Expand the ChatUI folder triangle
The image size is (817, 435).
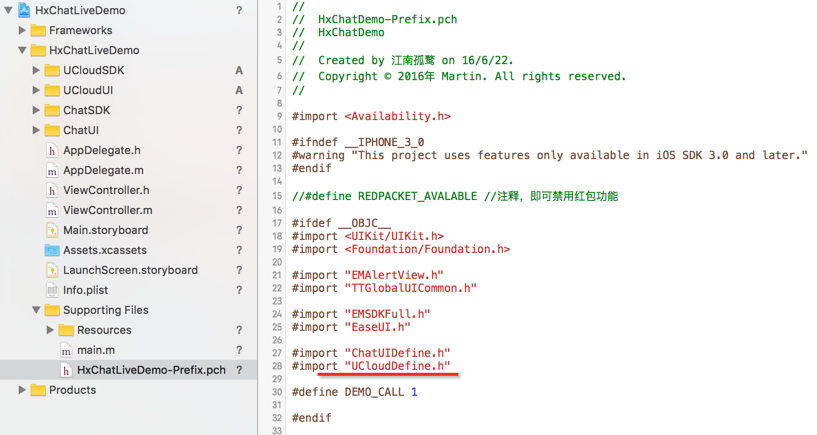tap(36, 130)
